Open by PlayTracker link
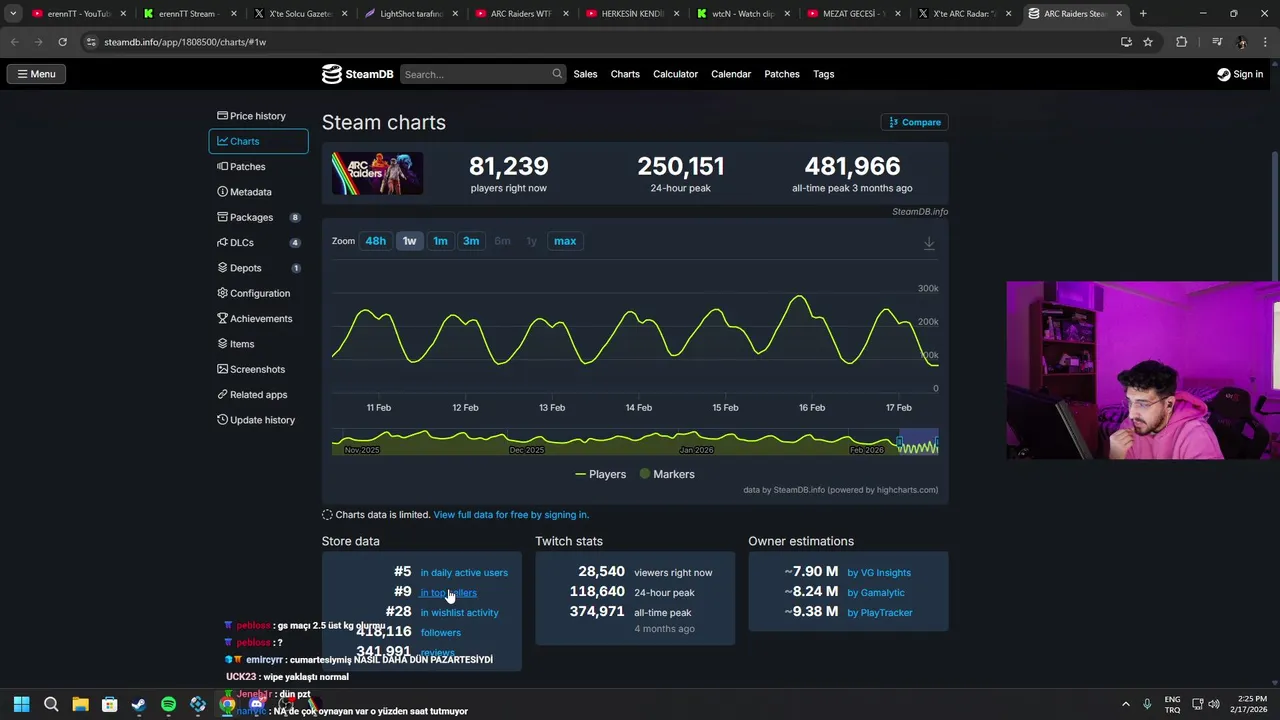 click(x=880, y=613)
